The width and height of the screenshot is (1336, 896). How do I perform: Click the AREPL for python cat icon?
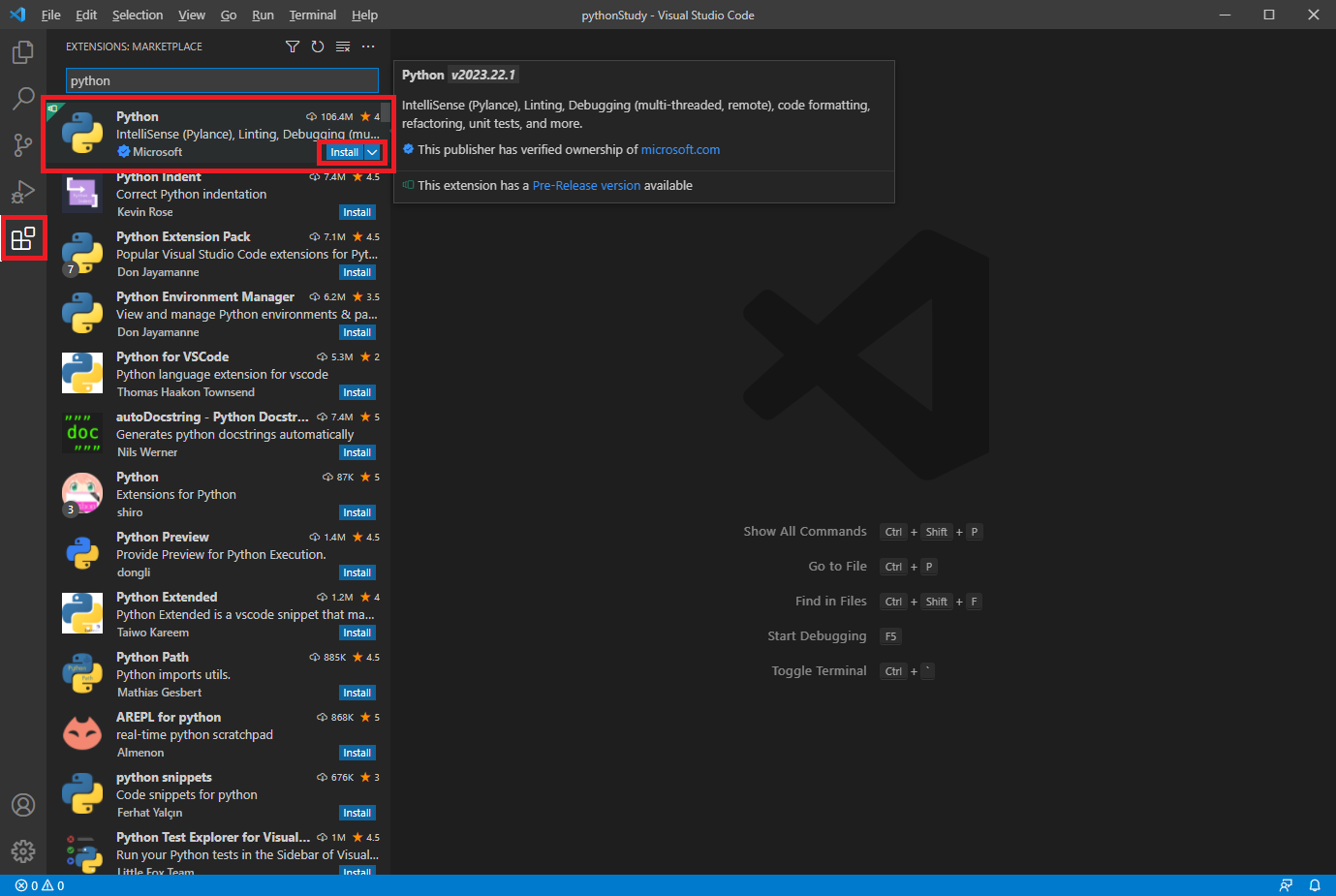[x=82, y=734]
